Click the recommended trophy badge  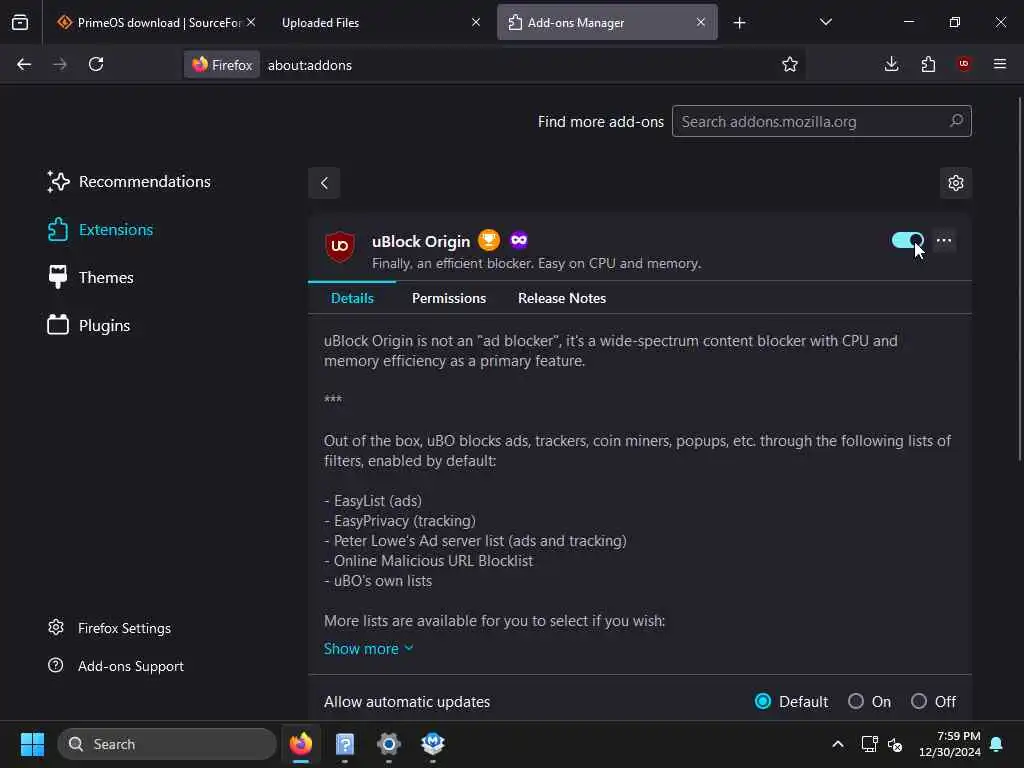pyautogui.click(x=489, y=240)
